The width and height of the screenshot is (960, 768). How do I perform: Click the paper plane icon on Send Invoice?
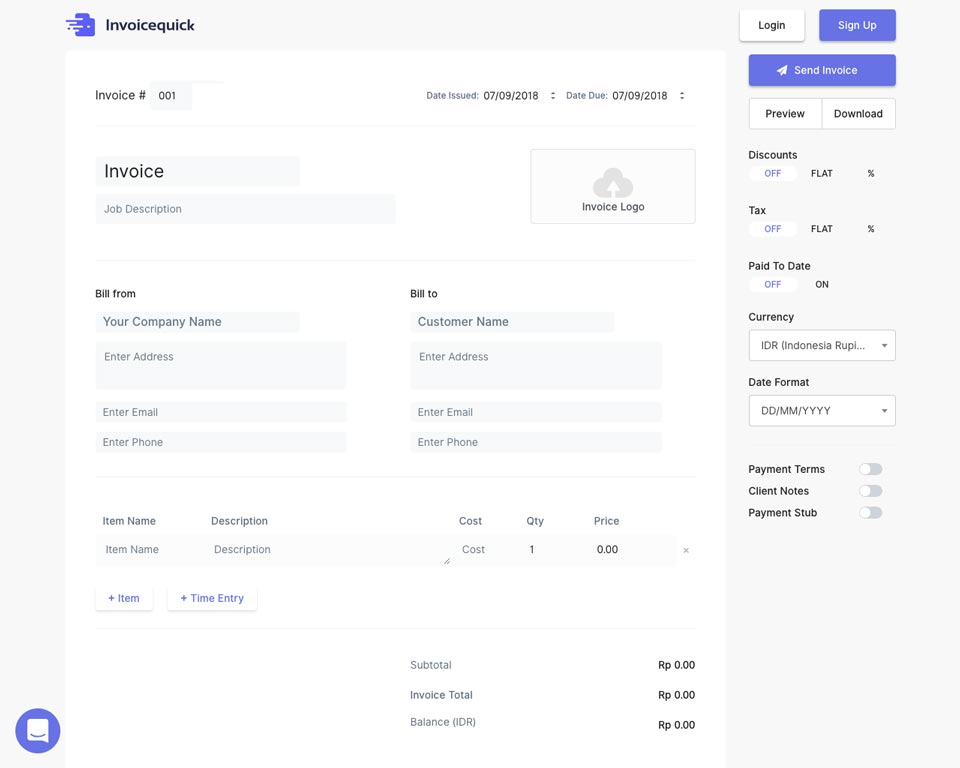(782, 70)
